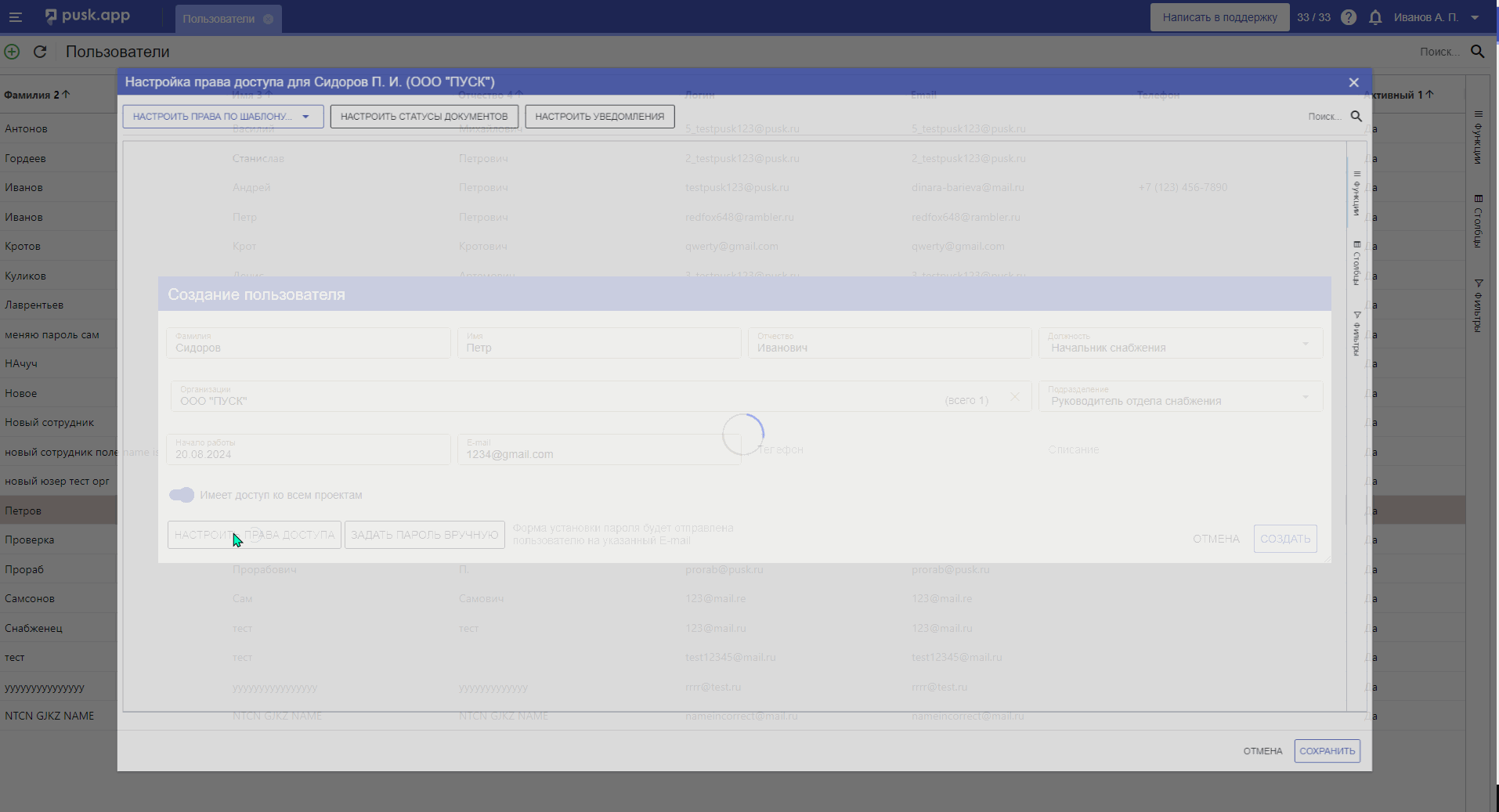Screen dimensions: 1499x812
Task: Refresh the users list
Action: pos(40,52)
